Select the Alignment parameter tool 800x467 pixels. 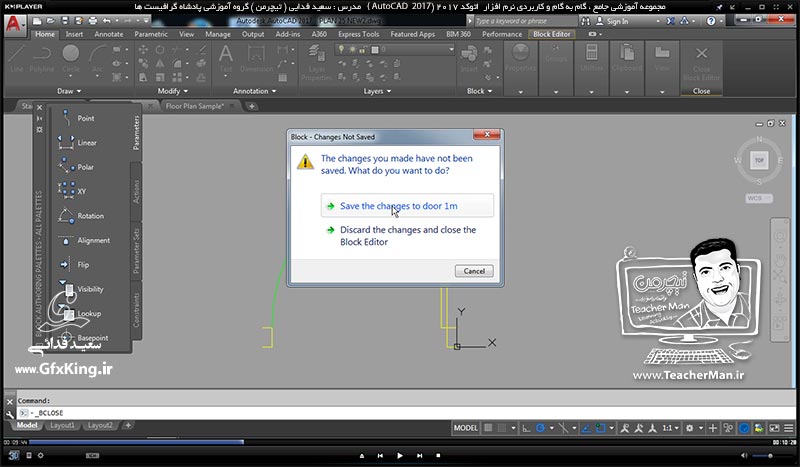tap(84, 240)
